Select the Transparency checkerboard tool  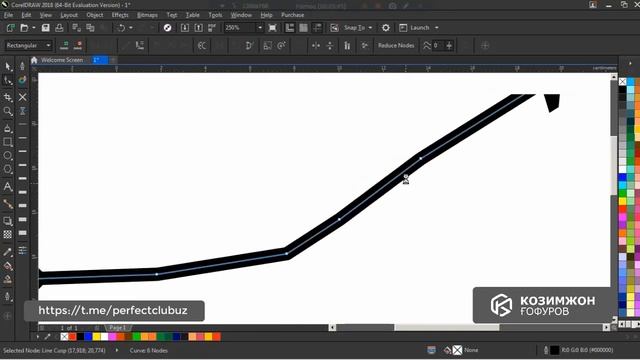(x=8, y=234)
